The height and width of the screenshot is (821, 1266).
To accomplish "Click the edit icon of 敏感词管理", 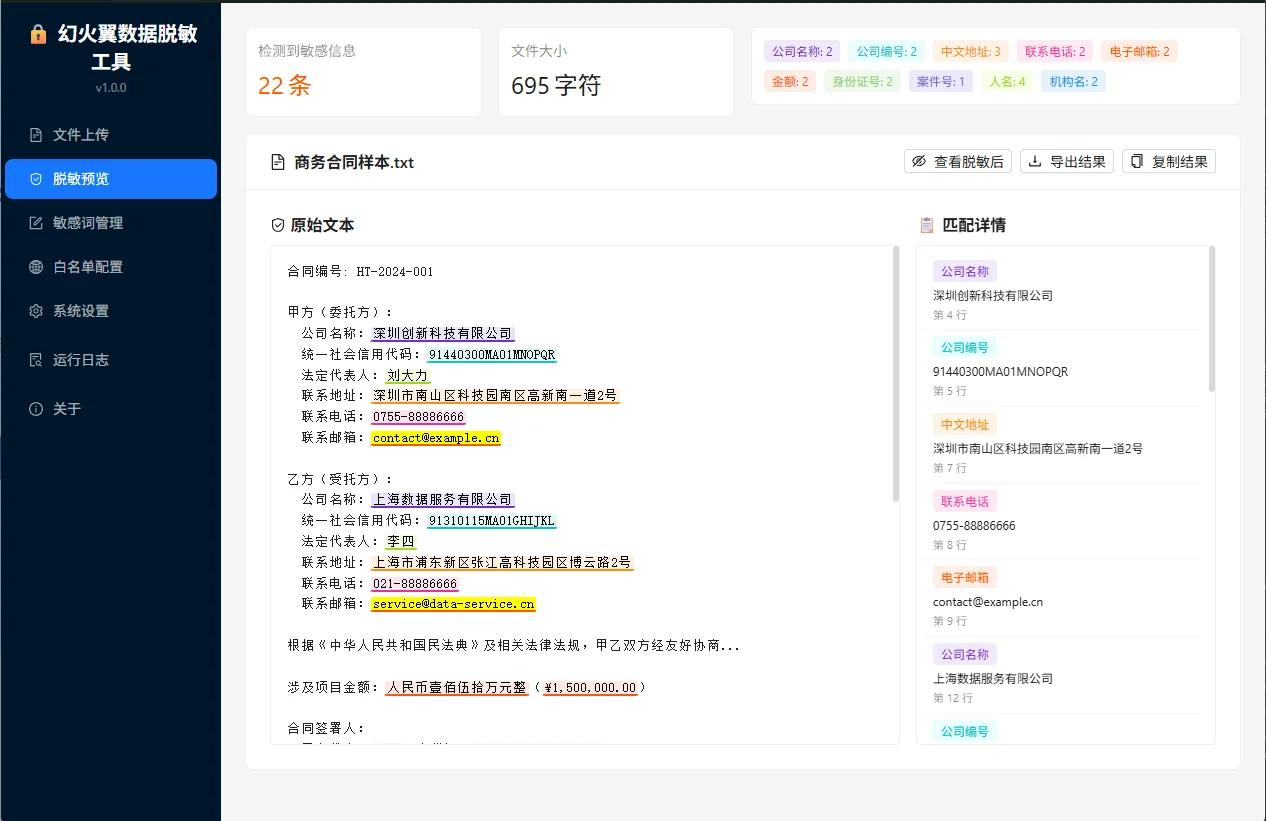I will click(x=36, y=223).
